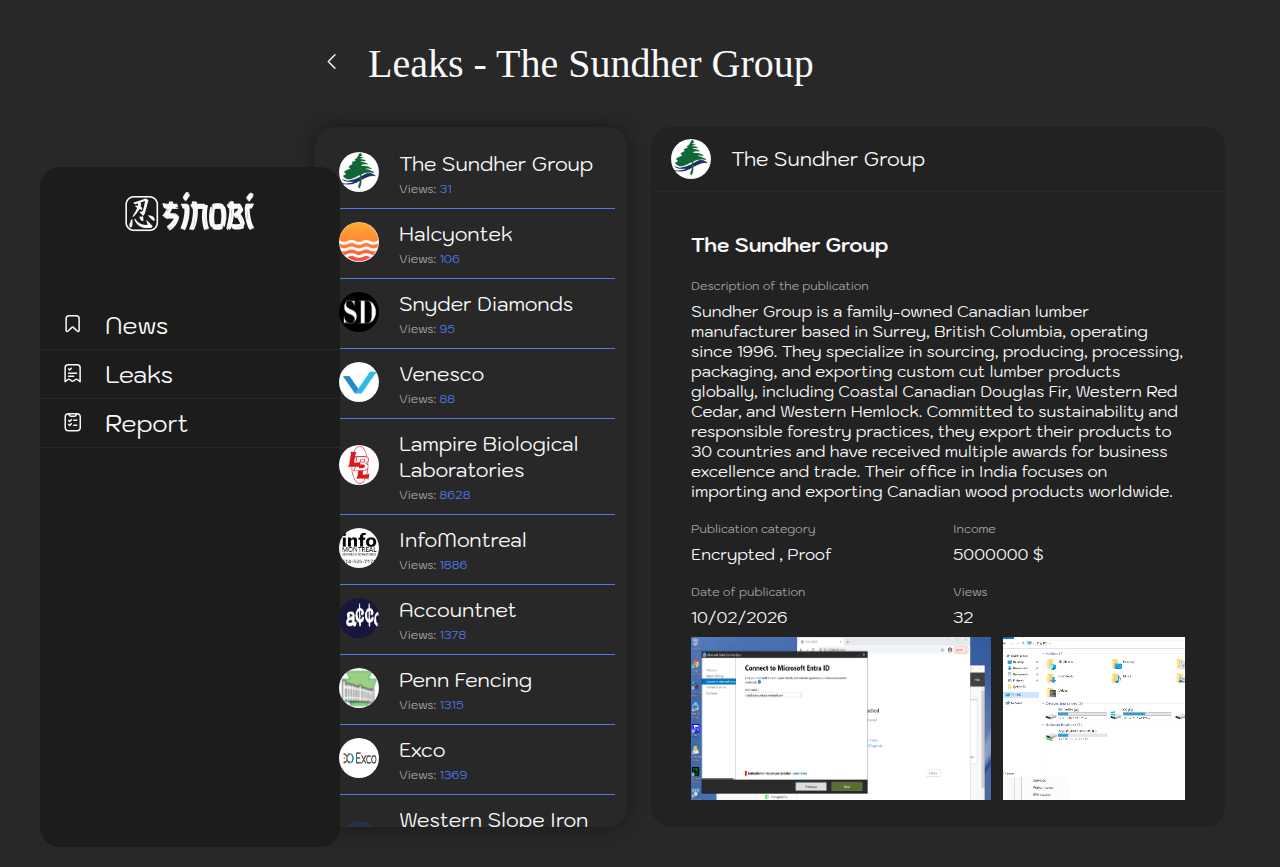This screenshot has height=867, width=1280.
Task: Open the file explorer screenshot thumbnail
Action: 1093,718
